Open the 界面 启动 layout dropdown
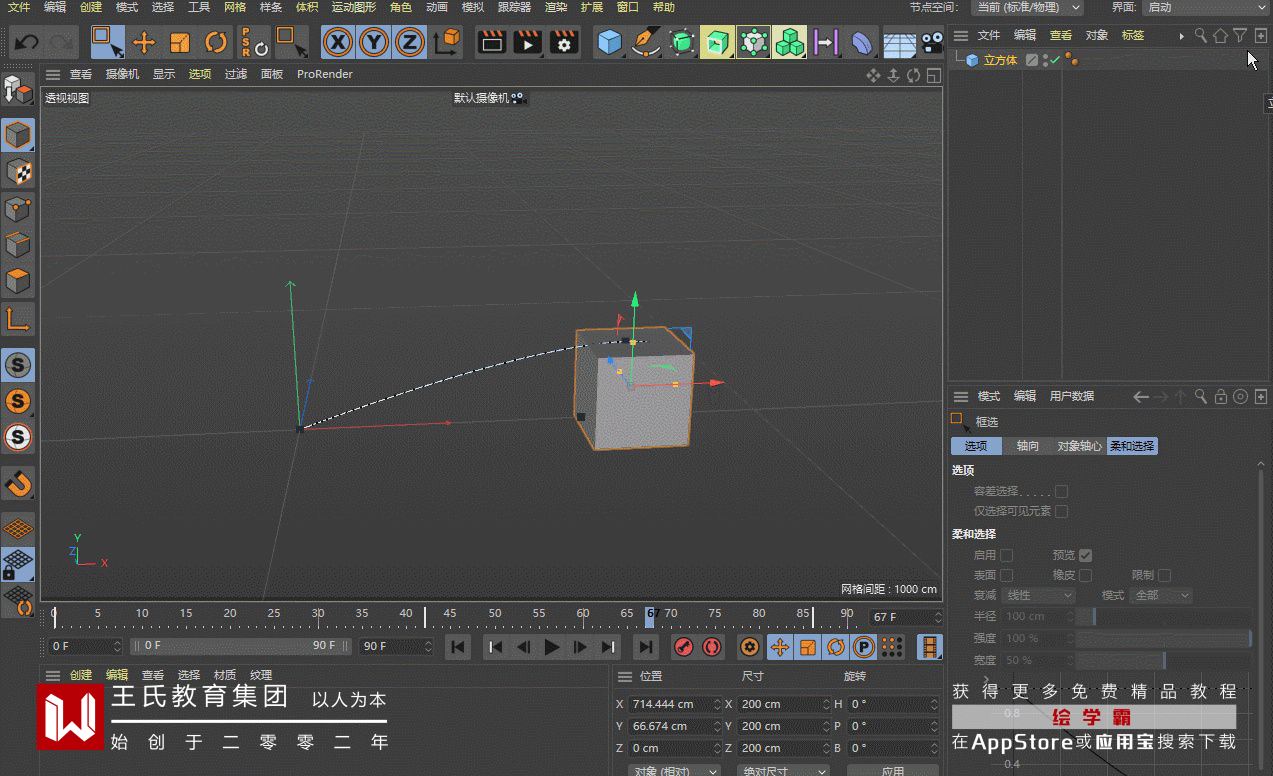This screenshot has height=776, width=1273. [1205, 7]
